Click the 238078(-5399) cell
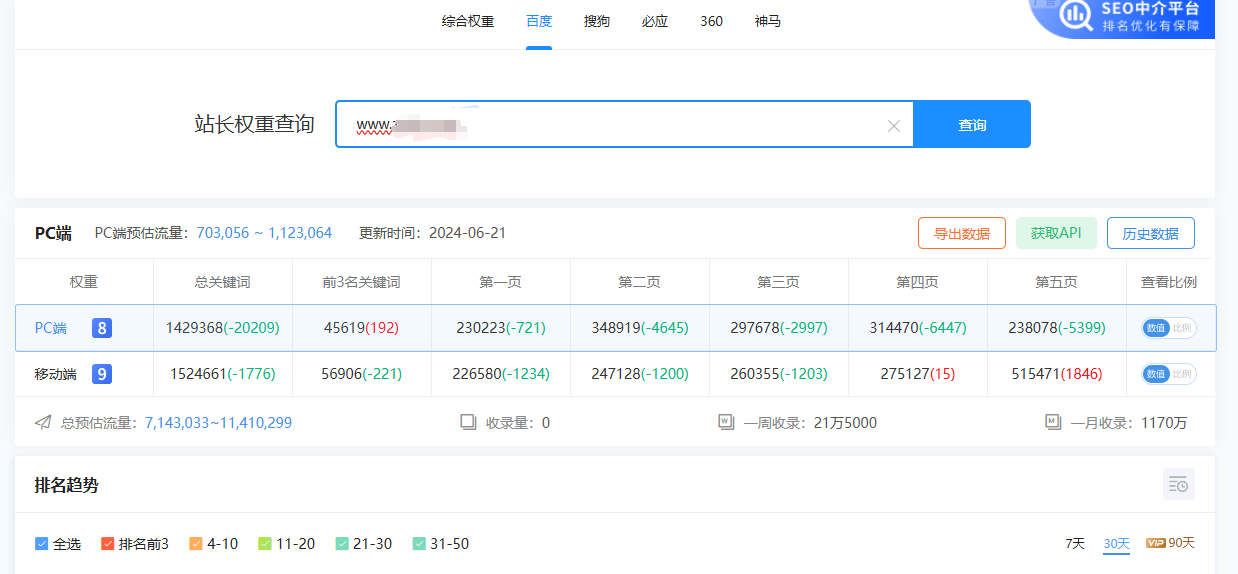The width and height of the screenshot is (1238, 574). 1056,328
